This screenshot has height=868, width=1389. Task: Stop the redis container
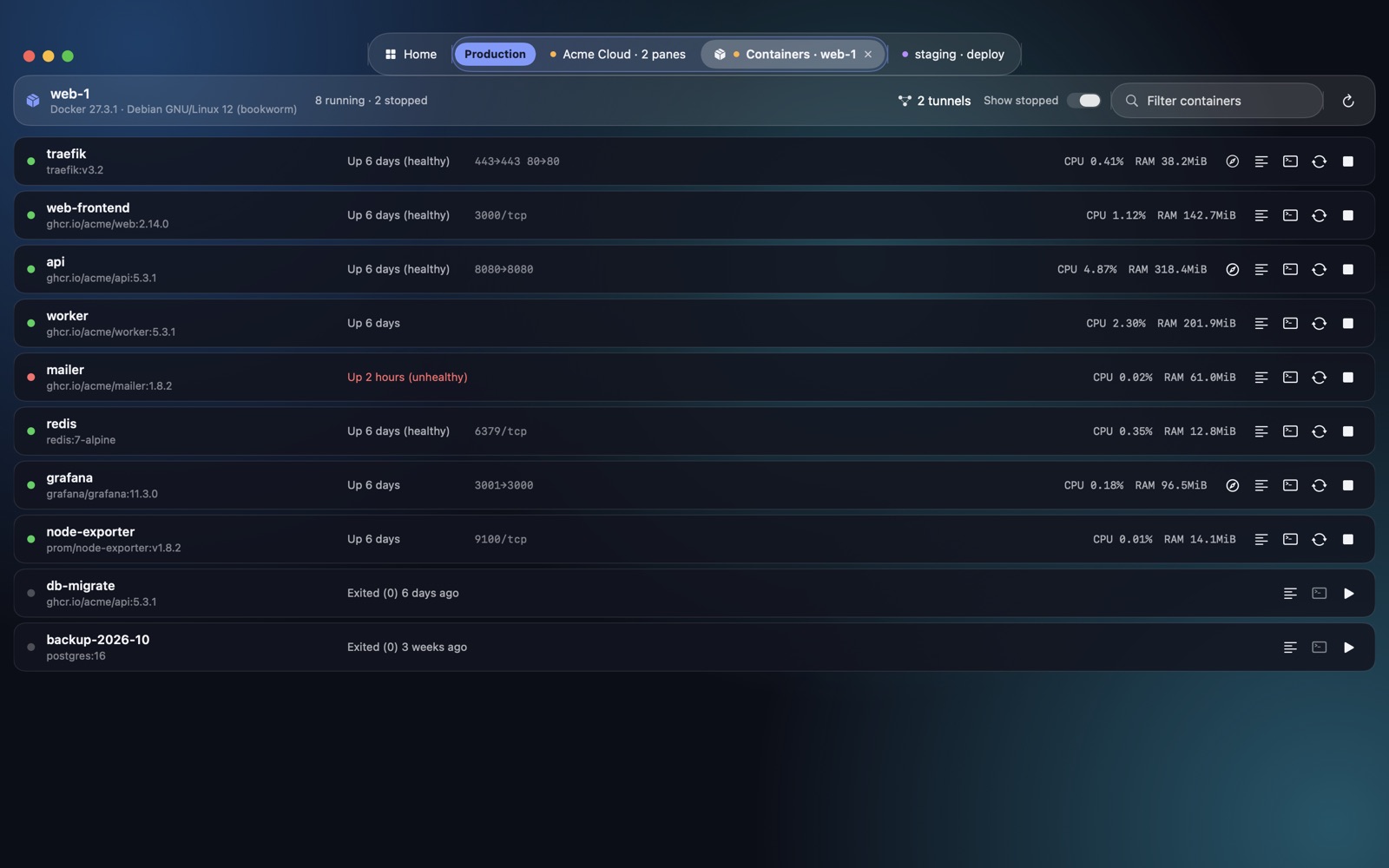tap(1348, 431)
